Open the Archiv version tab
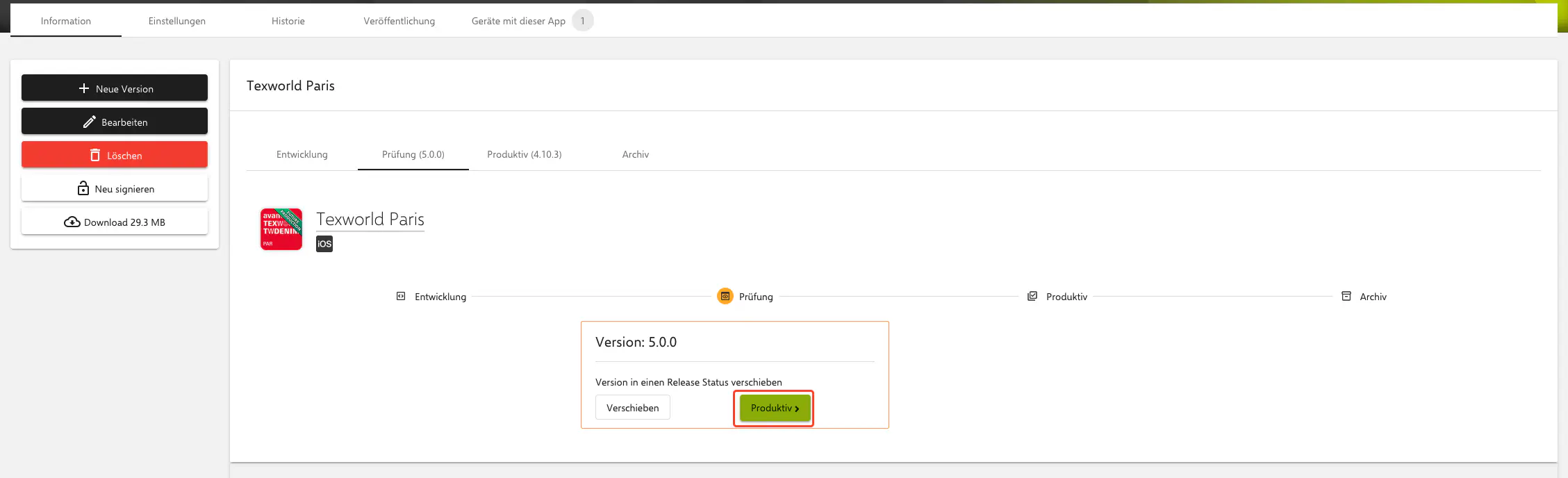 (636, 154)
